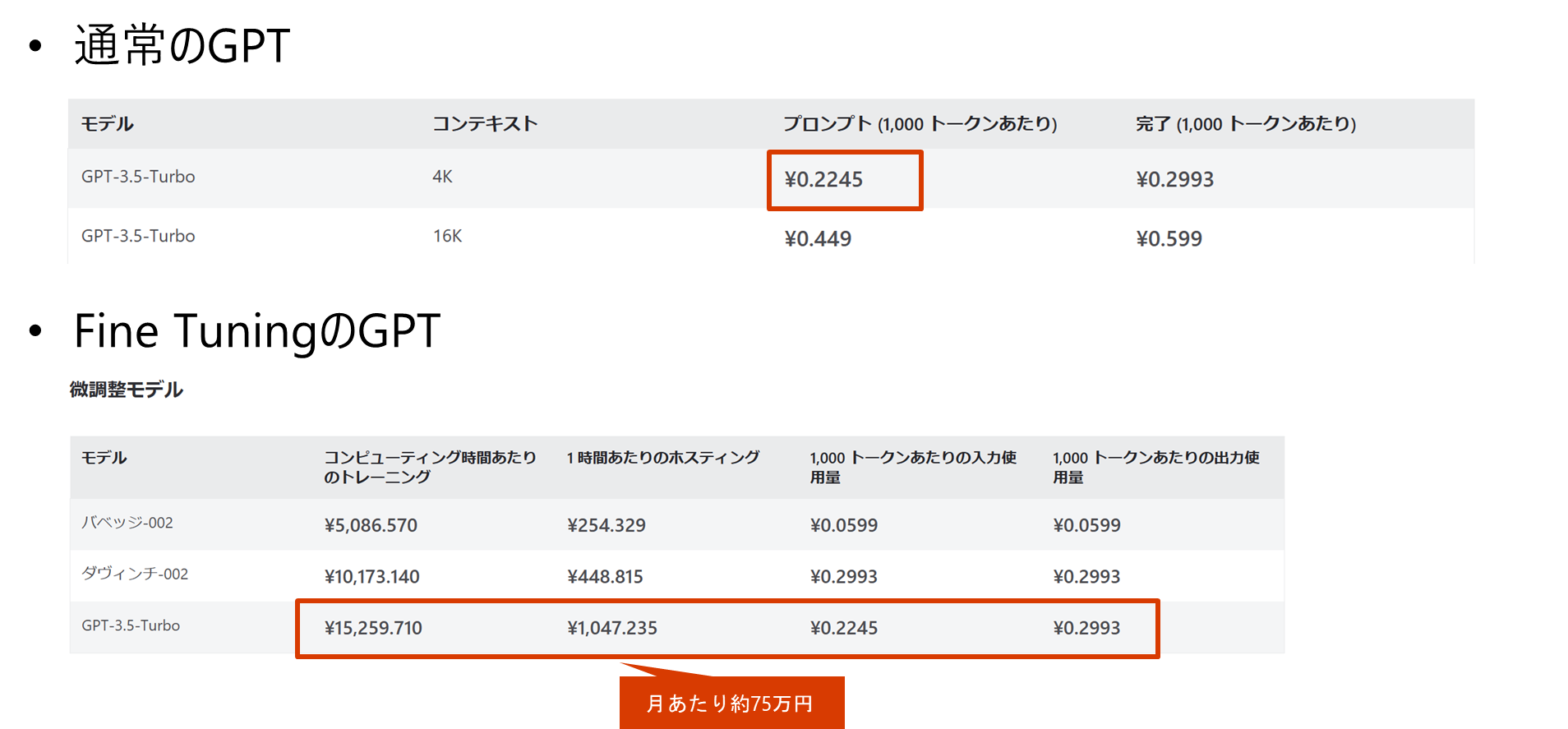
Task: Select the ダヴィンチ-002 model row
Action: [x=677, y=575]
